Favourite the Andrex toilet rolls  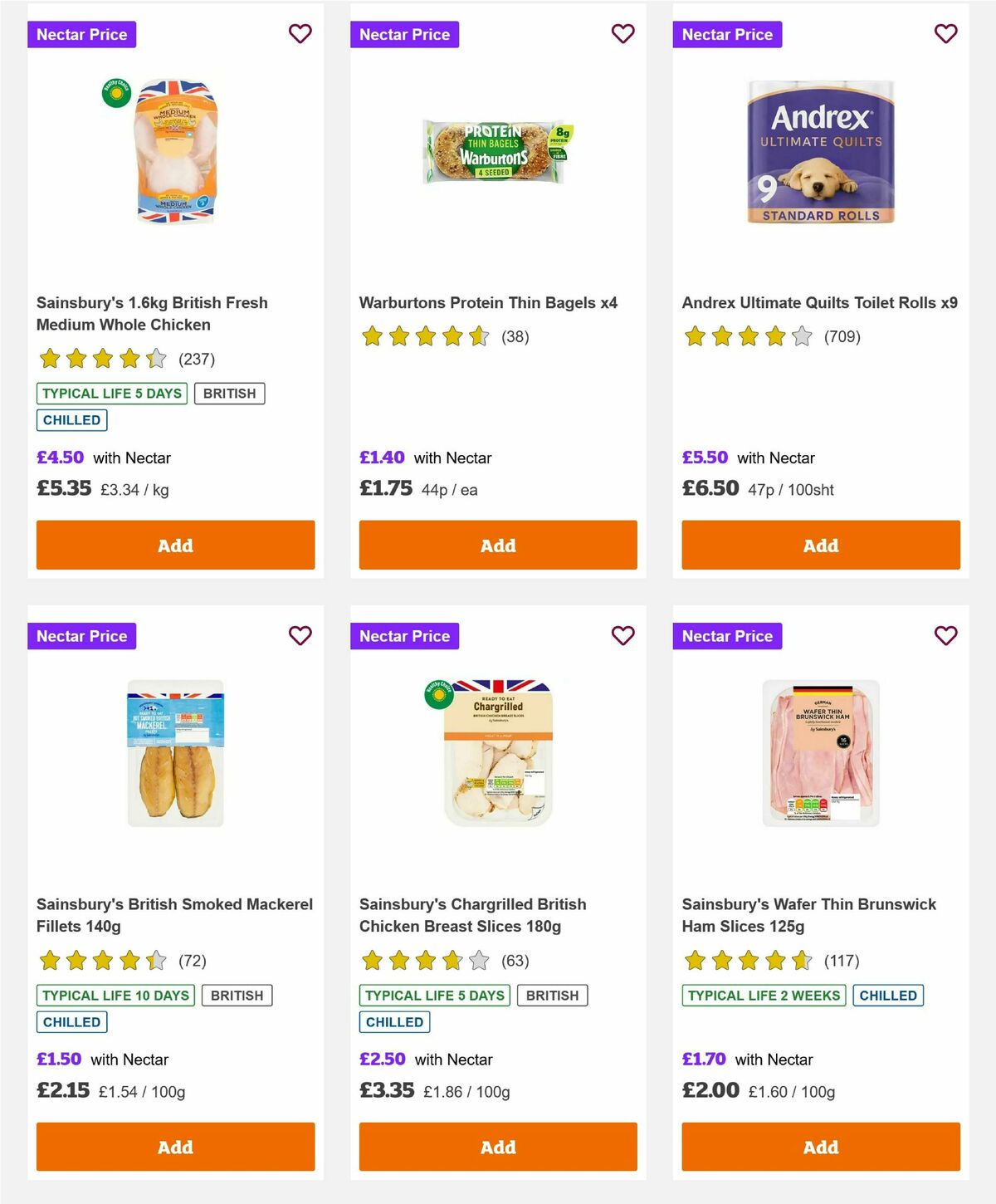pyautogui.click(x=945, y=33)
